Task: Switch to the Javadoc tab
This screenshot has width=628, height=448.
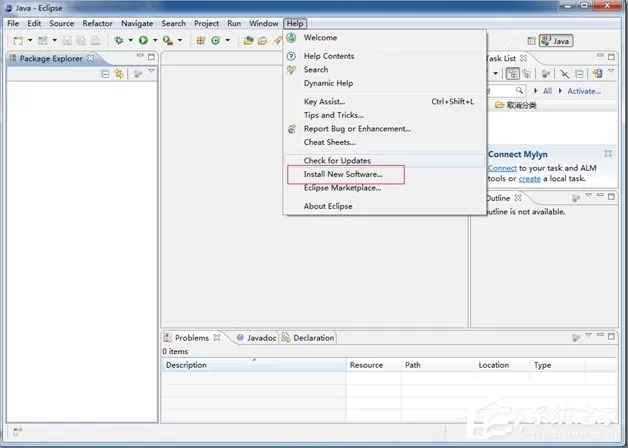Action: [x=257, y=338]
